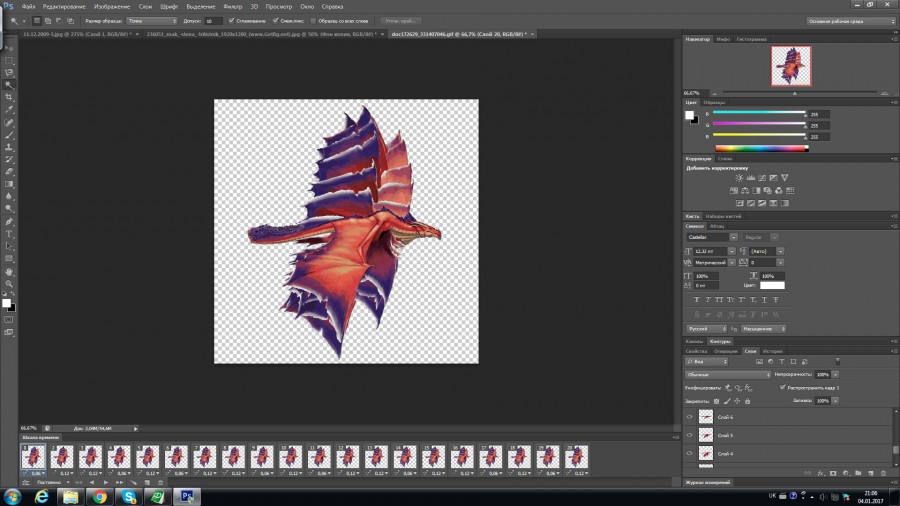Select the Magic Wand tool
The height and width of the screenshot is (506, 900).
(9, 85)
